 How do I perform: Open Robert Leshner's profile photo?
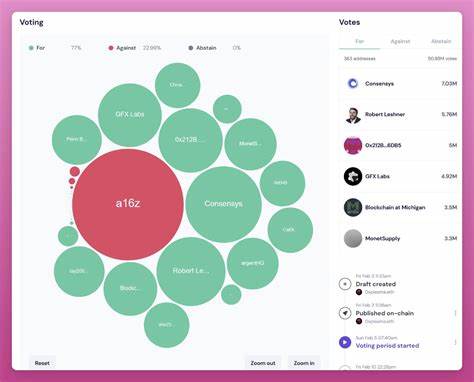pos(353,114)
